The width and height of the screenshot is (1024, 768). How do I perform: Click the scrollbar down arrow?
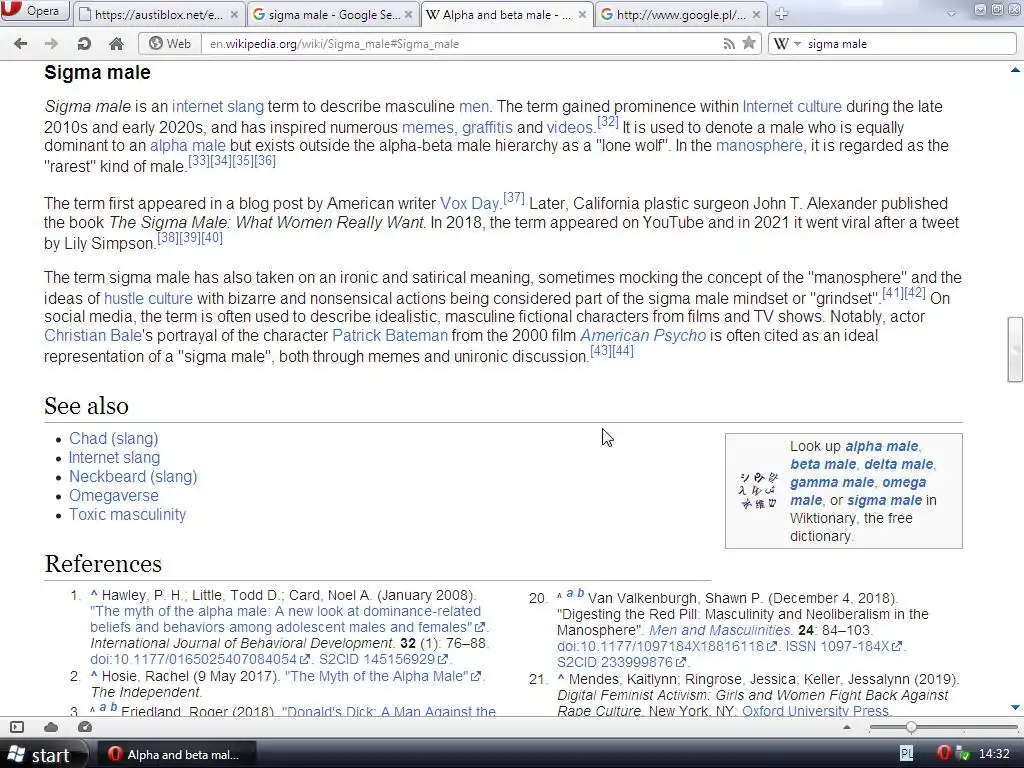(1015, 707)
